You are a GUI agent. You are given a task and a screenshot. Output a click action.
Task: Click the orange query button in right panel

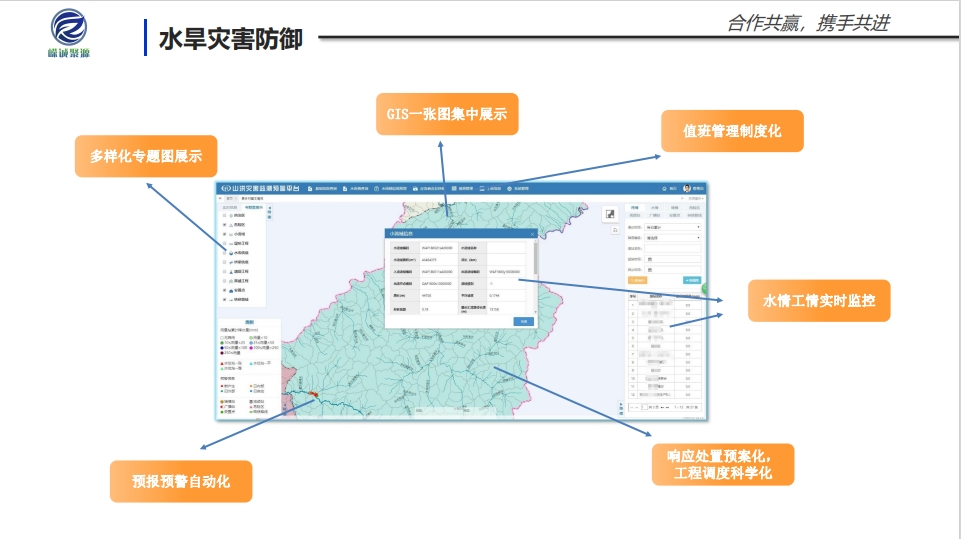[636, 281]
